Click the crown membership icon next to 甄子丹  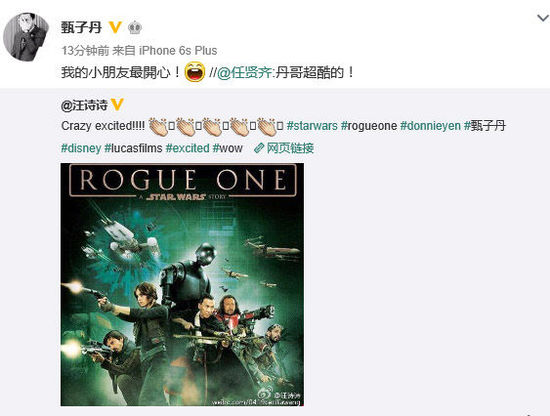coord(135,27)
